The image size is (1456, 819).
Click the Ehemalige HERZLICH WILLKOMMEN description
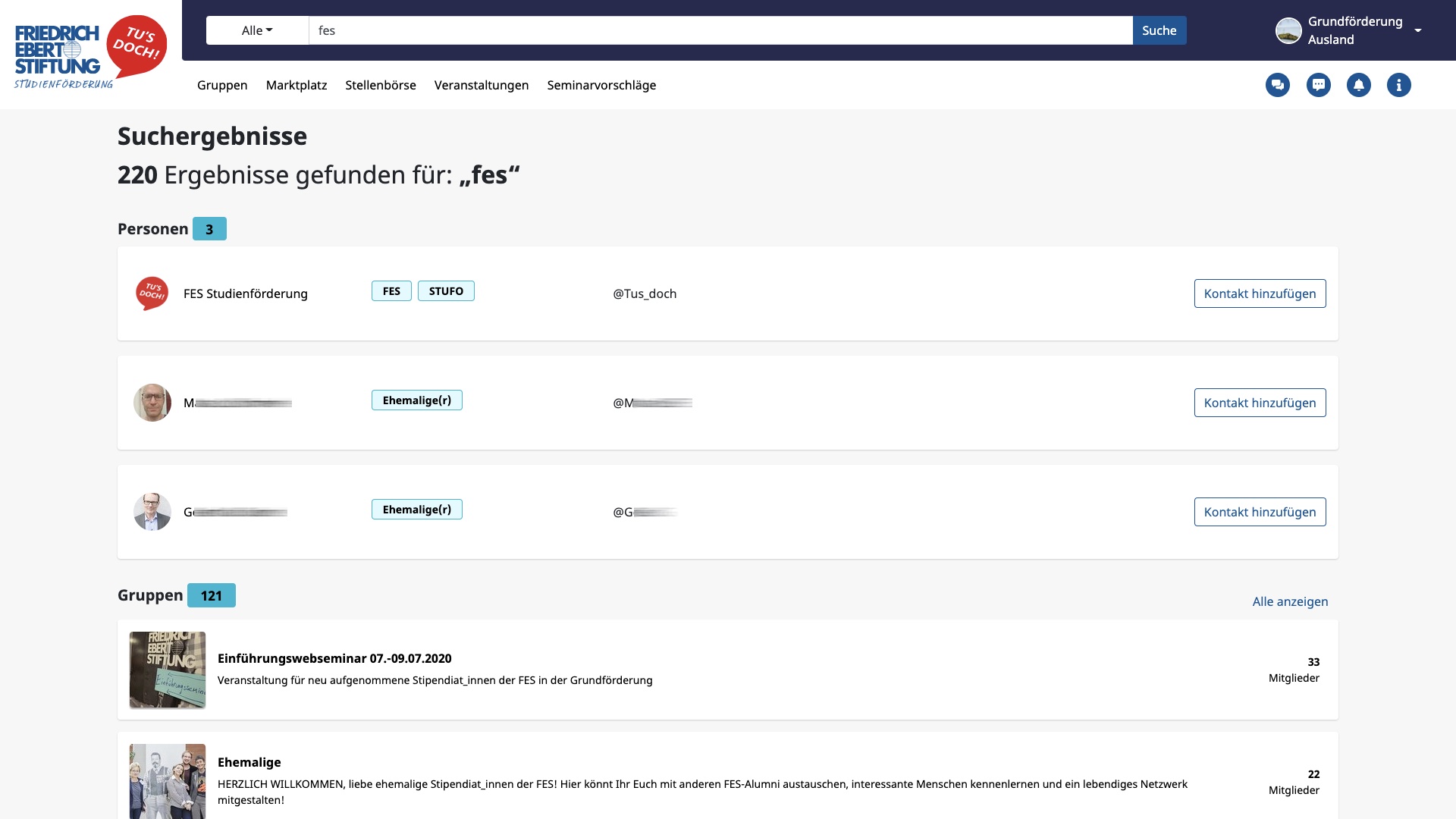pyautogui.click(x=702, y=792)
